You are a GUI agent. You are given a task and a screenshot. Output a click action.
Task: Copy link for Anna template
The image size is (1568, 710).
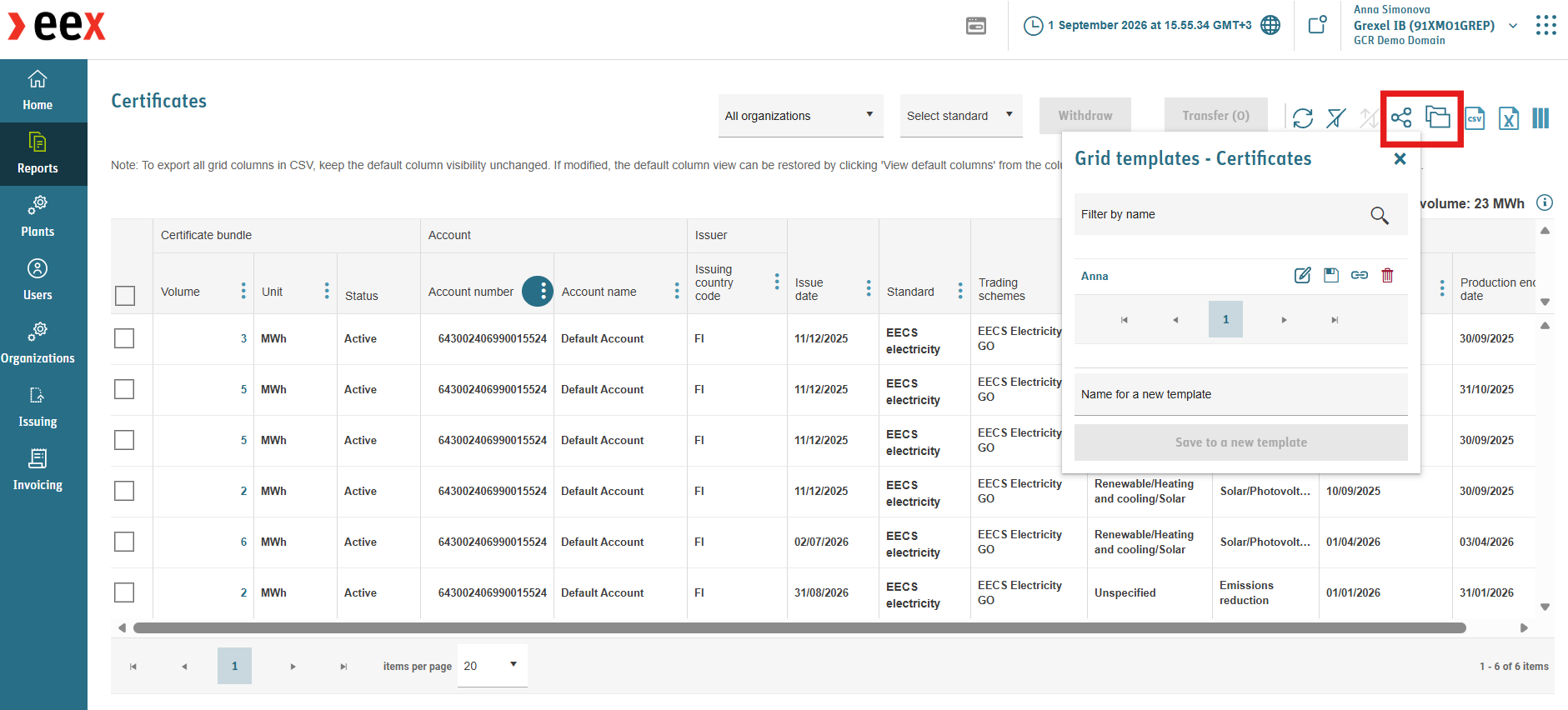pyautogui.click(x=1360, y=275)
